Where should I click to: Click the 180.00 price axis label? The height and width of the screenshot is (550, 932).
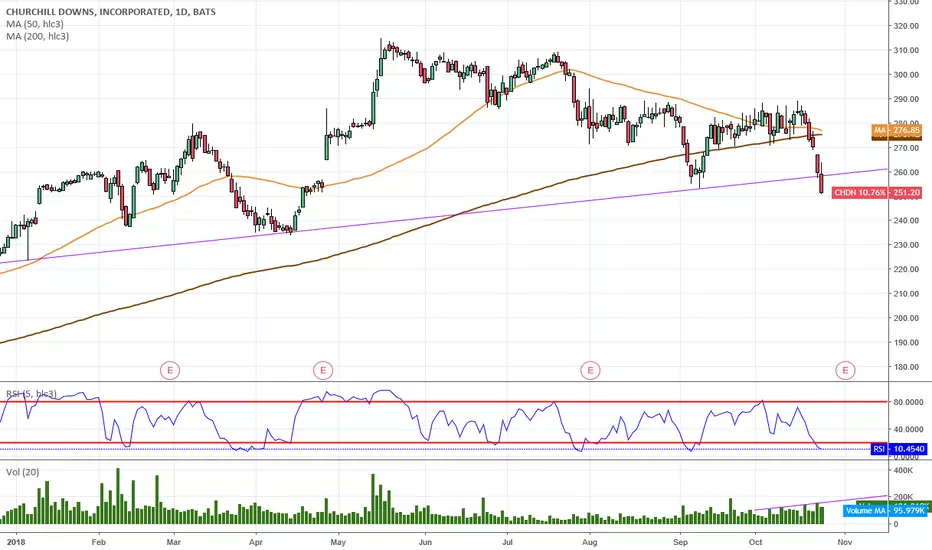pyautogui.click(x=907, y=367)
